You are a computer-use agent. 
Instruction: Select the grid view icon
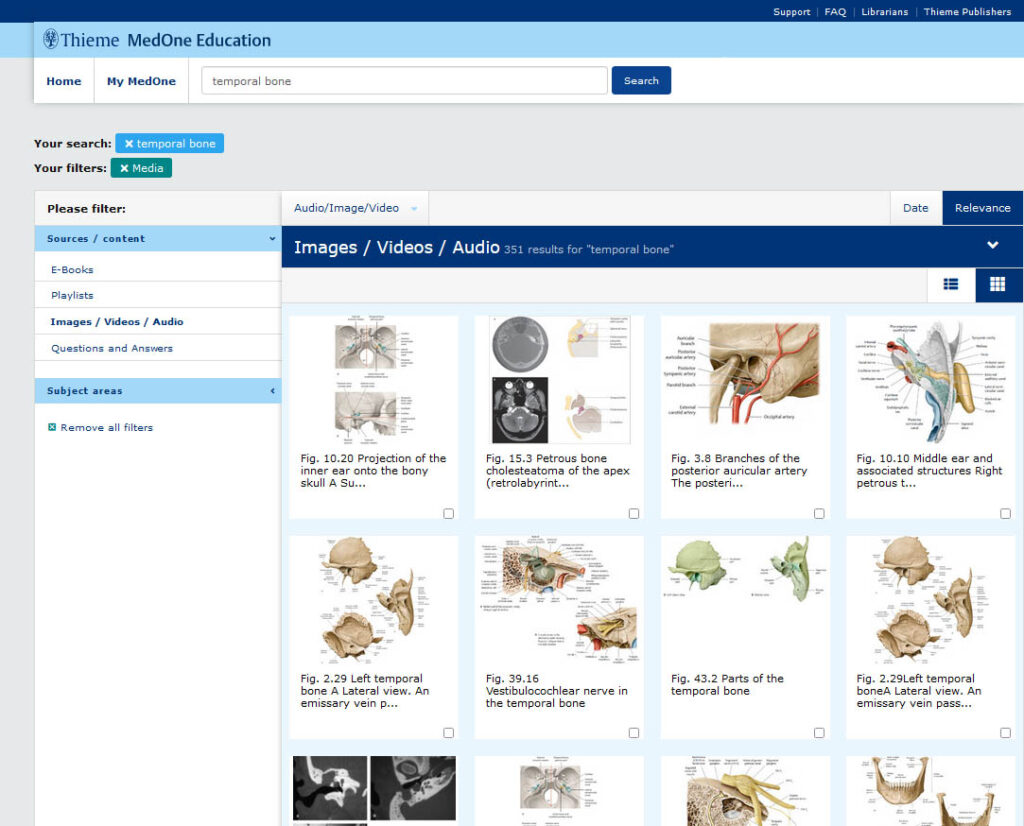click(x=997, y=284)
